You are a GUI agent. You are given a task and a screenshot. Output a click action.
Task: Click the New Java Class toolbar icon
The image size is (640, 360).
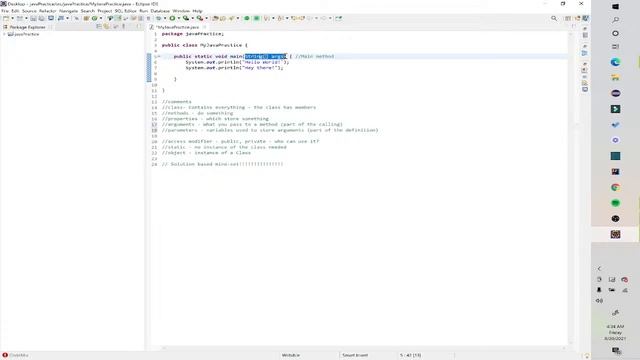[x=94, y=18]
